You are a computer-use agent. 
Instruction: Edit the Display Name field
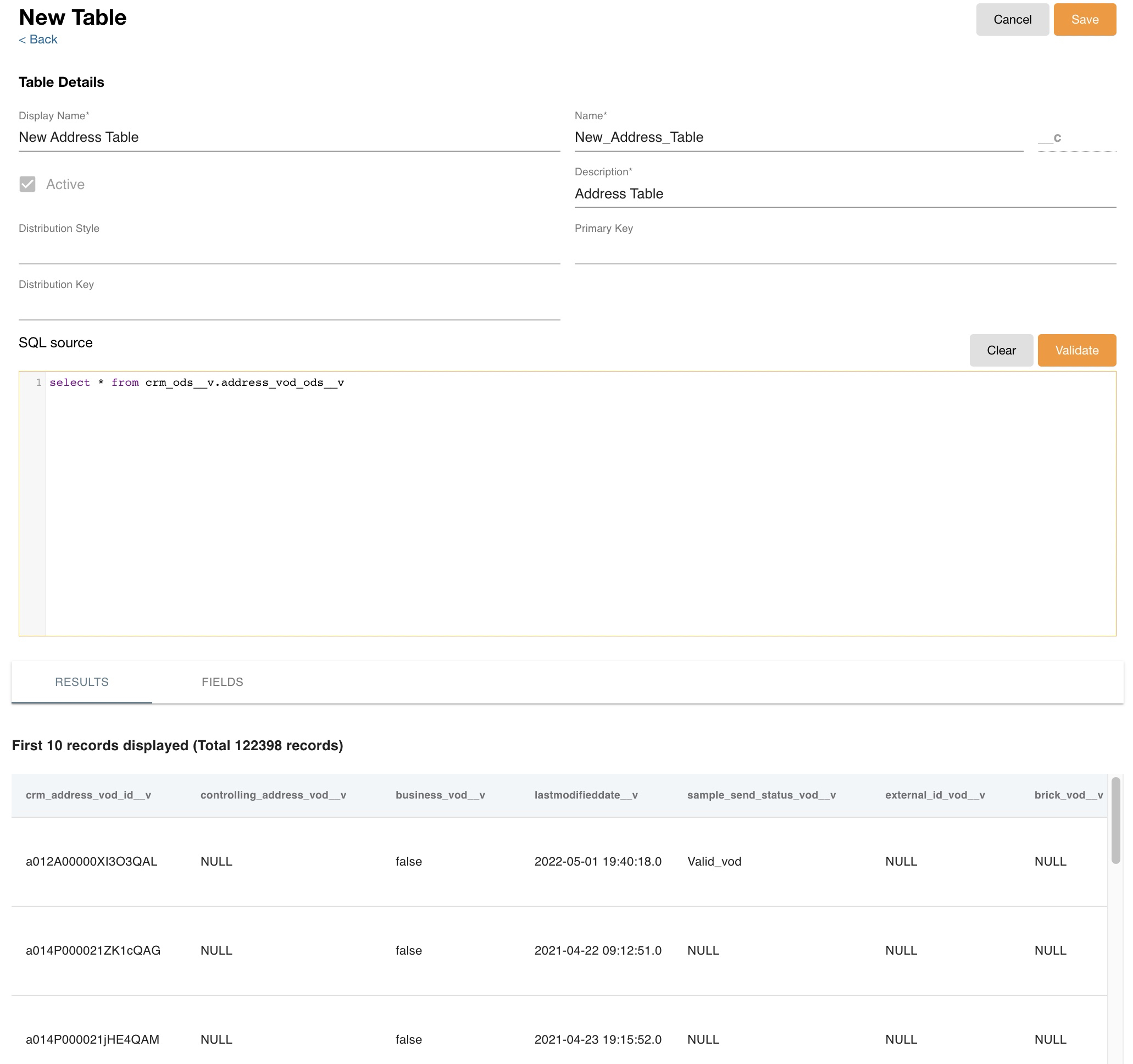289,137
